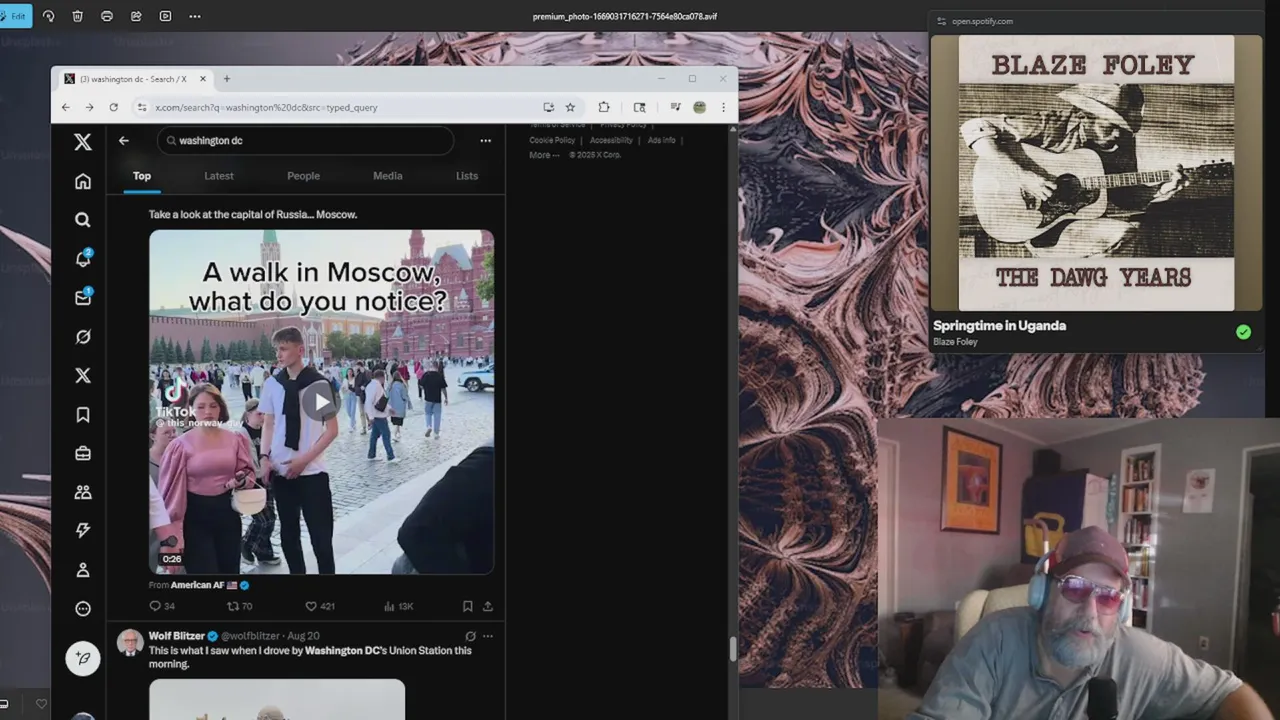Open browser extensions puzzle icon
This screenshot has height=720, width=1280.
(x=604, y=107)
